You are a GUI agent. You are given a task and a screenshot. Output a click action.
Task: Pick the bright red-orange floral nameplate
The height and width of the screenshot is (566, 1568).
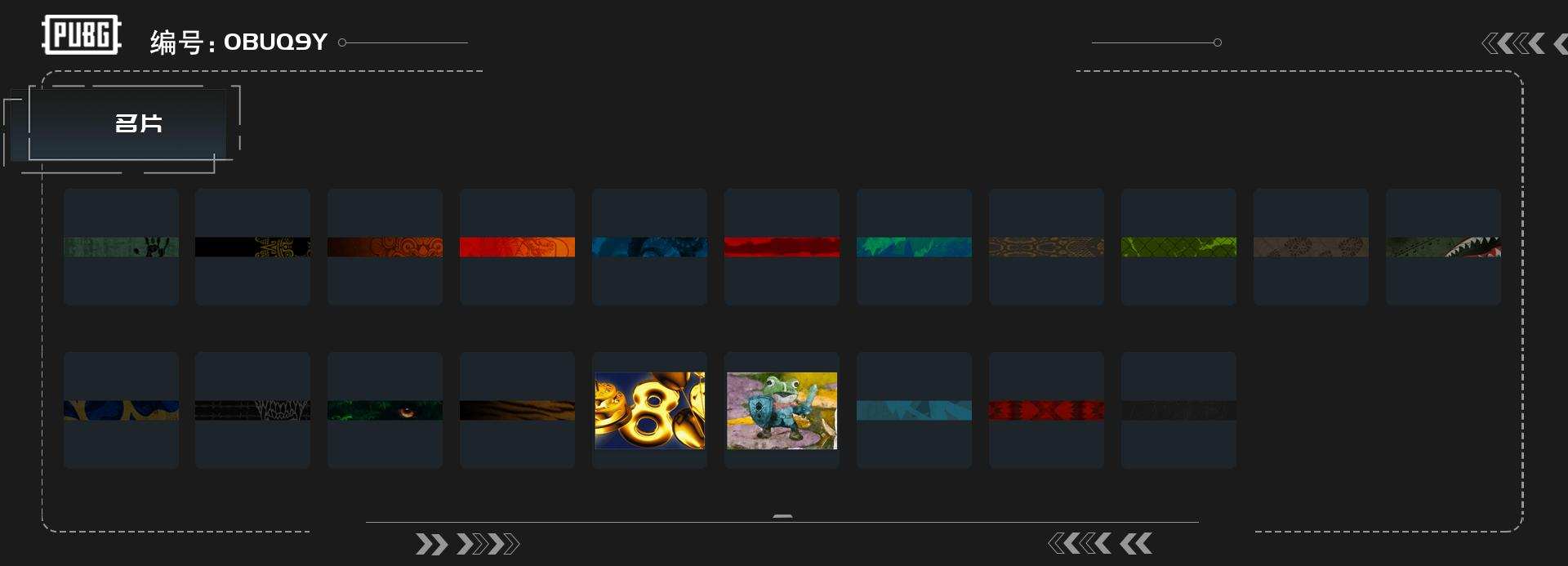point(517,247)
